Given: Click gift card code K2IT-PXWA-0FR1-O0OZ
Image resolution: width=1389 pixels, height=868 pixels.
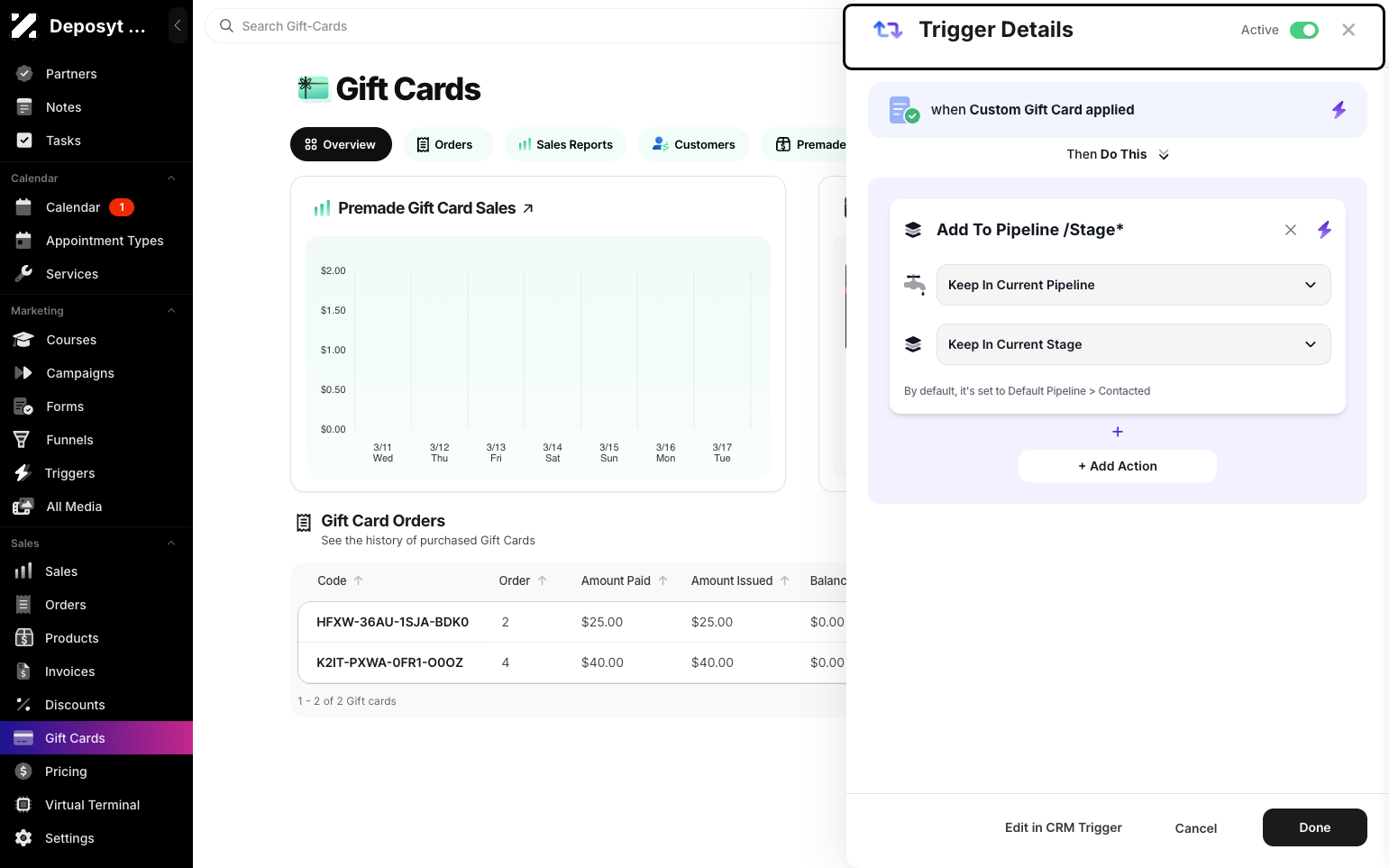Looking at the screenshot, I should 389,662.
